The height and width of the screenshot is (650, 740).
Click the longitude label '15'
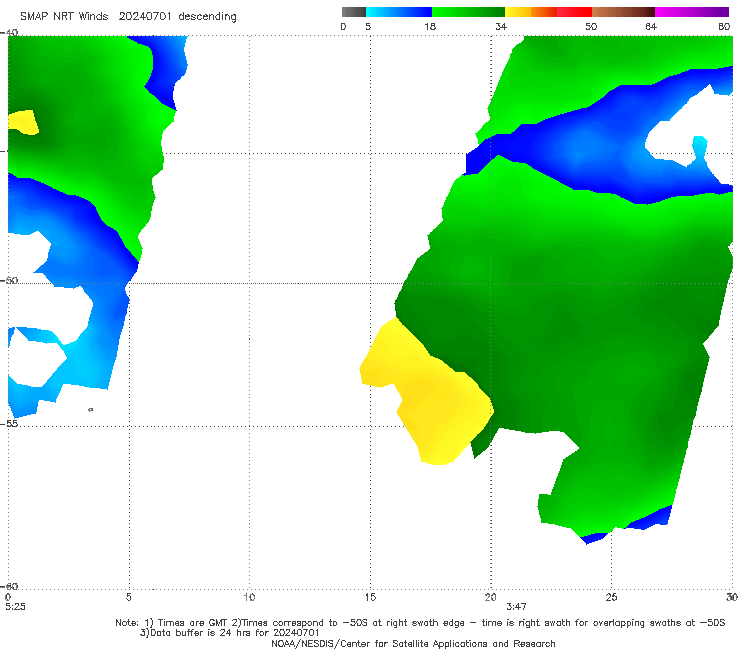(x=370, y=597)
